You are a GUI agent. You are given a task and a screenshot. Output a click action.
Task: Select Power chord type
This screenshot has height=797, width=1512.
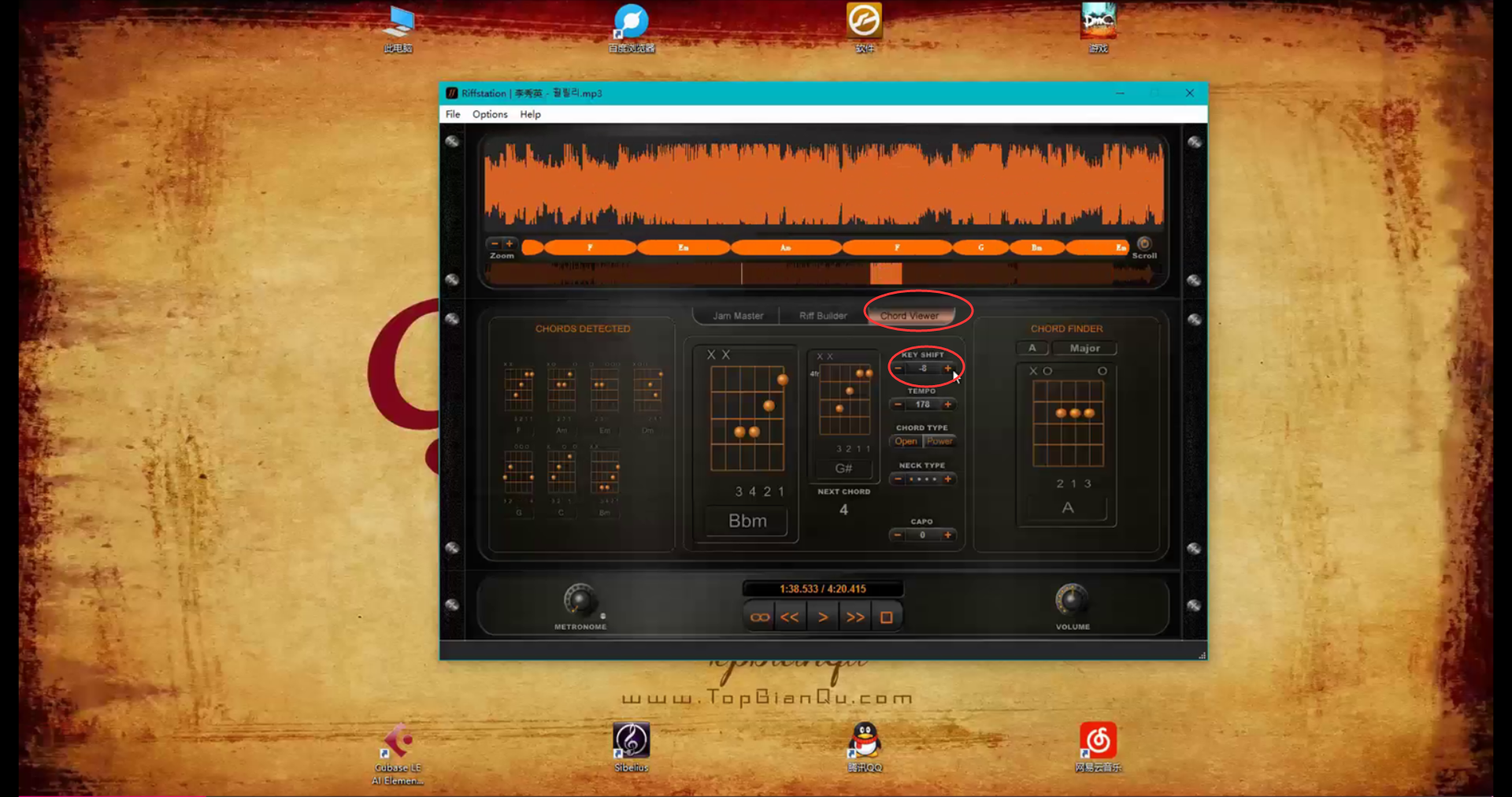(939, 442)
